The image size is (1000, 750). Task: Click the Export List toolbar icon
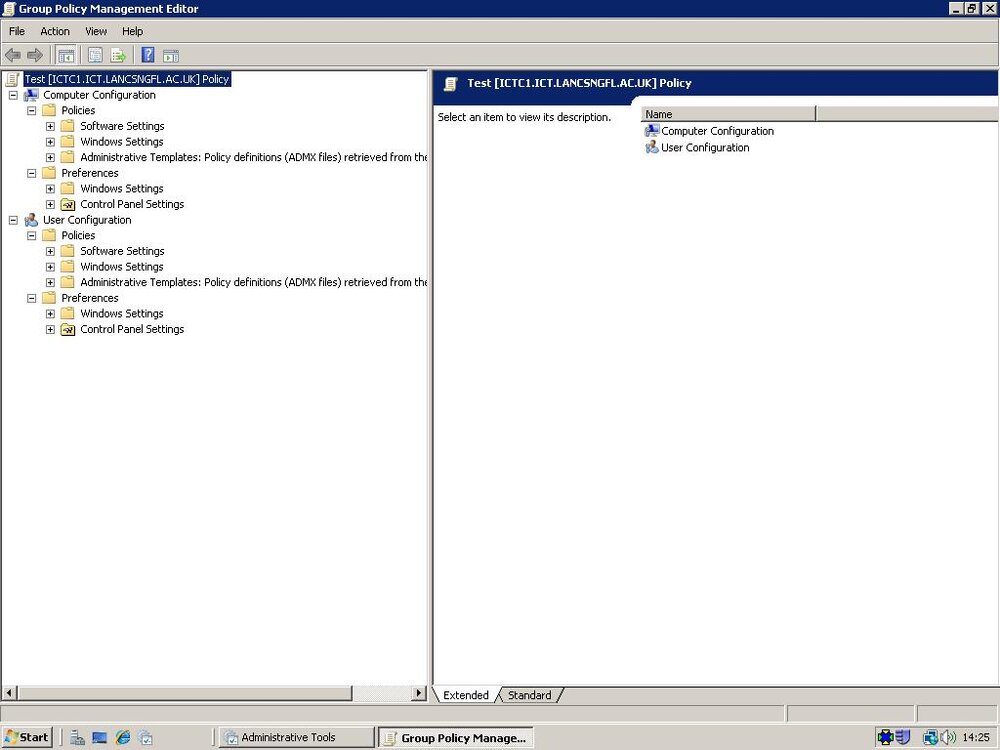(118, 55)
